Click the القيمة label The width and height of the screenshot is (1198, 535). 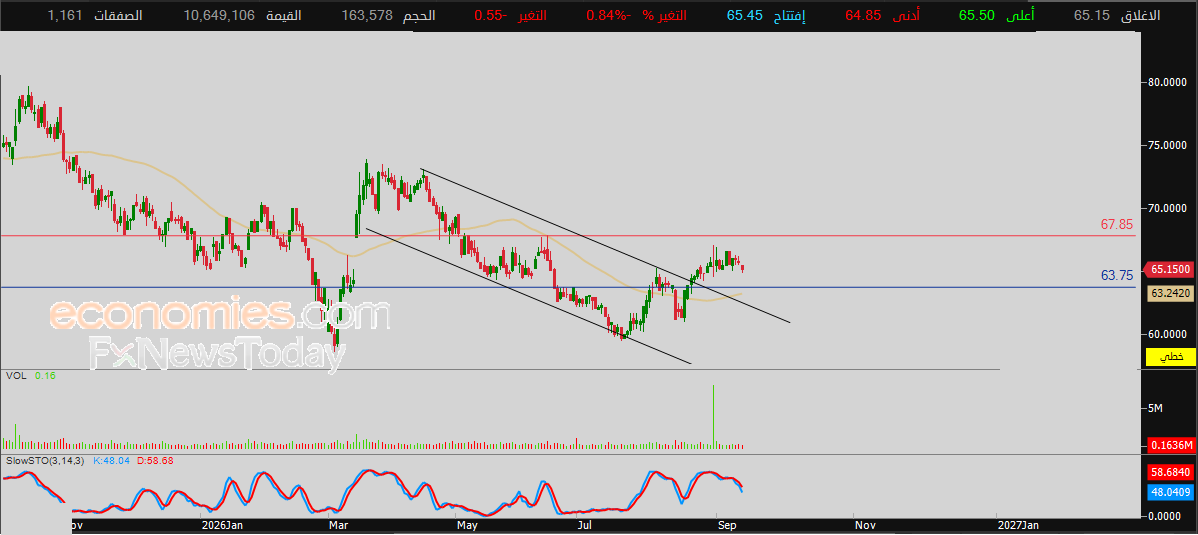(283, 15)
